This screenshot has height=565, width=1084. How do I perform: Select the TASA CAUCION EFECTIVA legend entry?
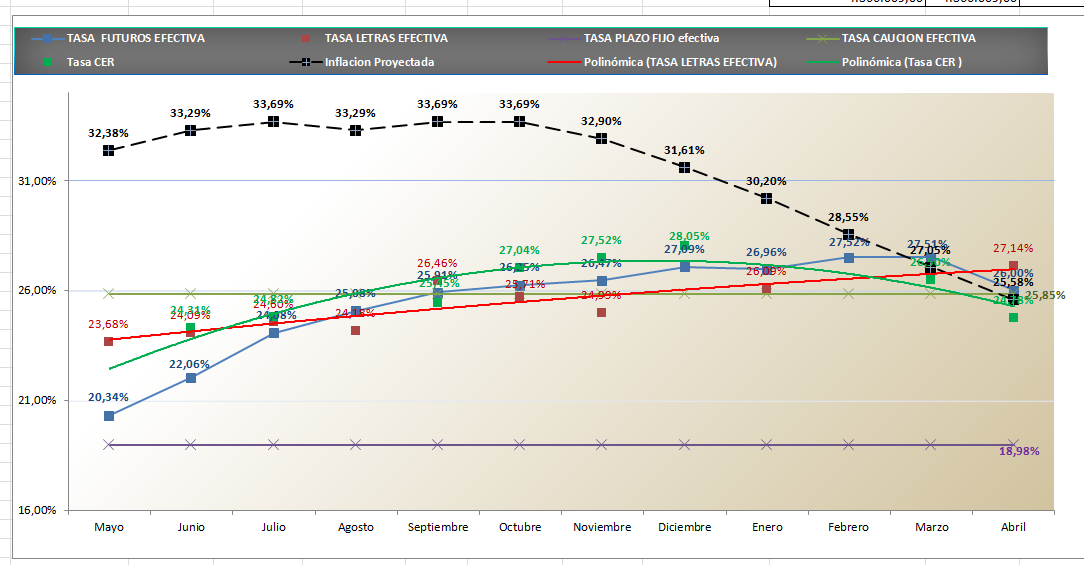891,38
